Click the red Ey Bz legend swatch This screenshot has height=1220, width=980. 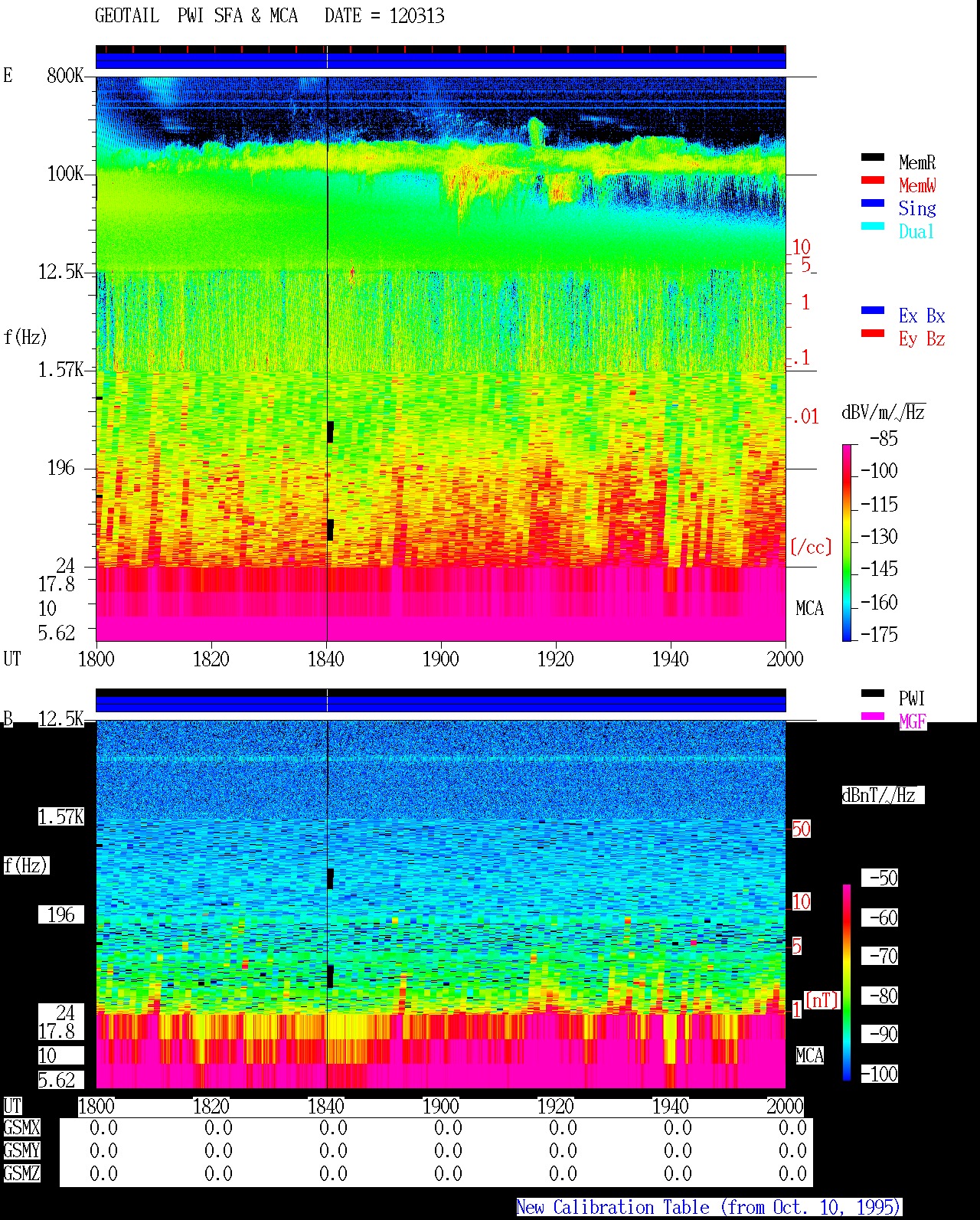[x=872, y=334]
